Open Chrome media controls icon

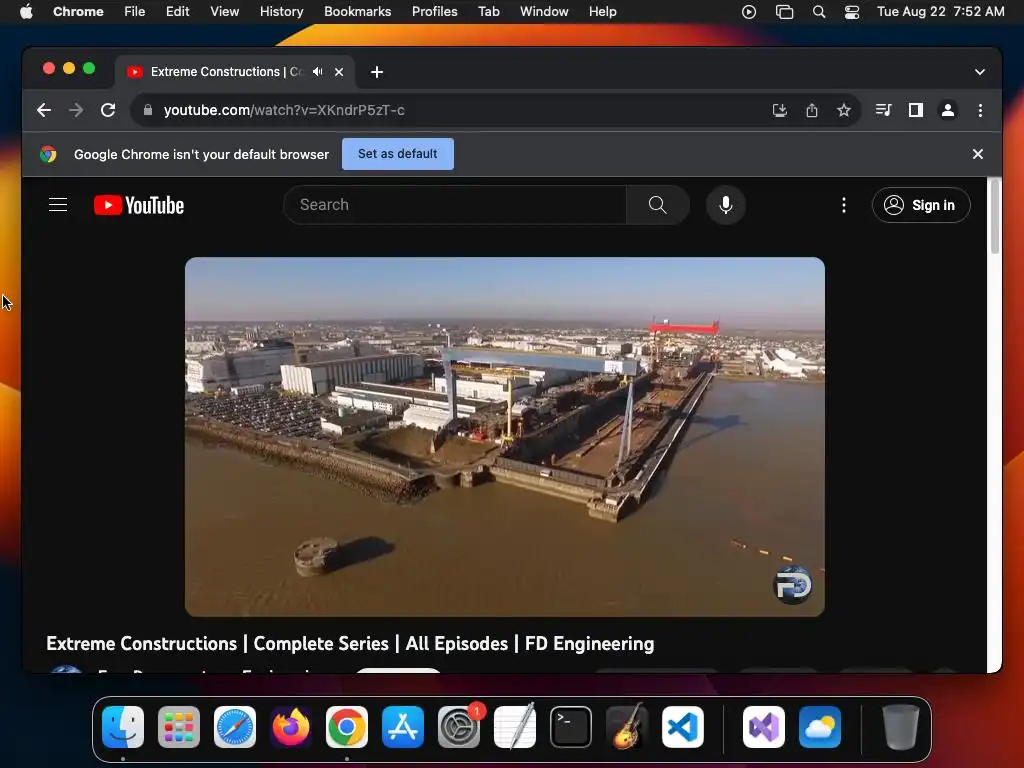[883, 110]
